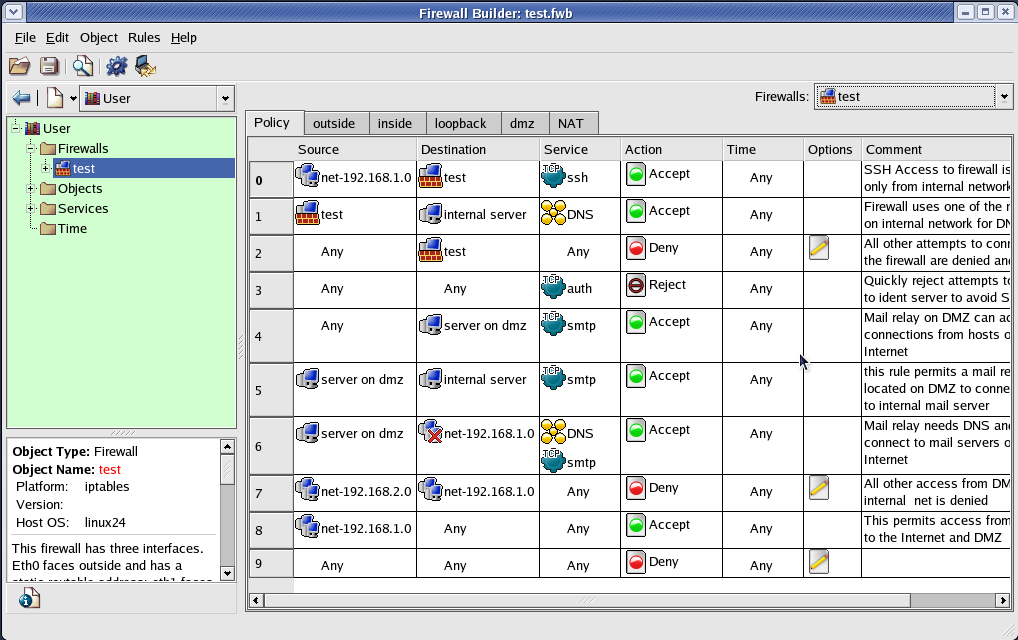The height and width of the screenshot is (640, 1018).
Task: Click rule number 8 row header
Action: click(x=271, y=530)
